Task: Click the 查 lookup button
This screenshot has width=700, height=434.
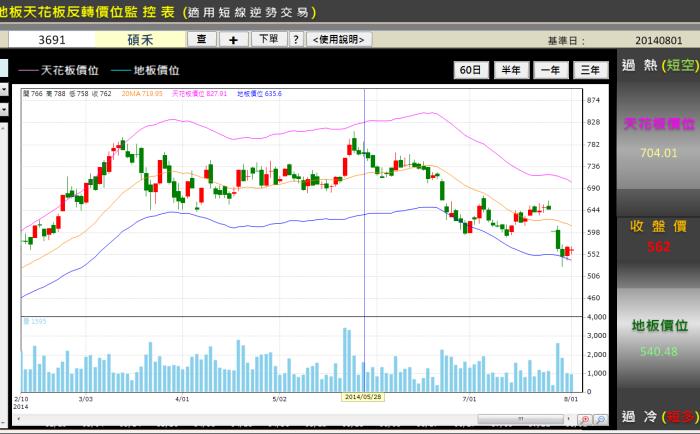Action: [x=202, y=39]
